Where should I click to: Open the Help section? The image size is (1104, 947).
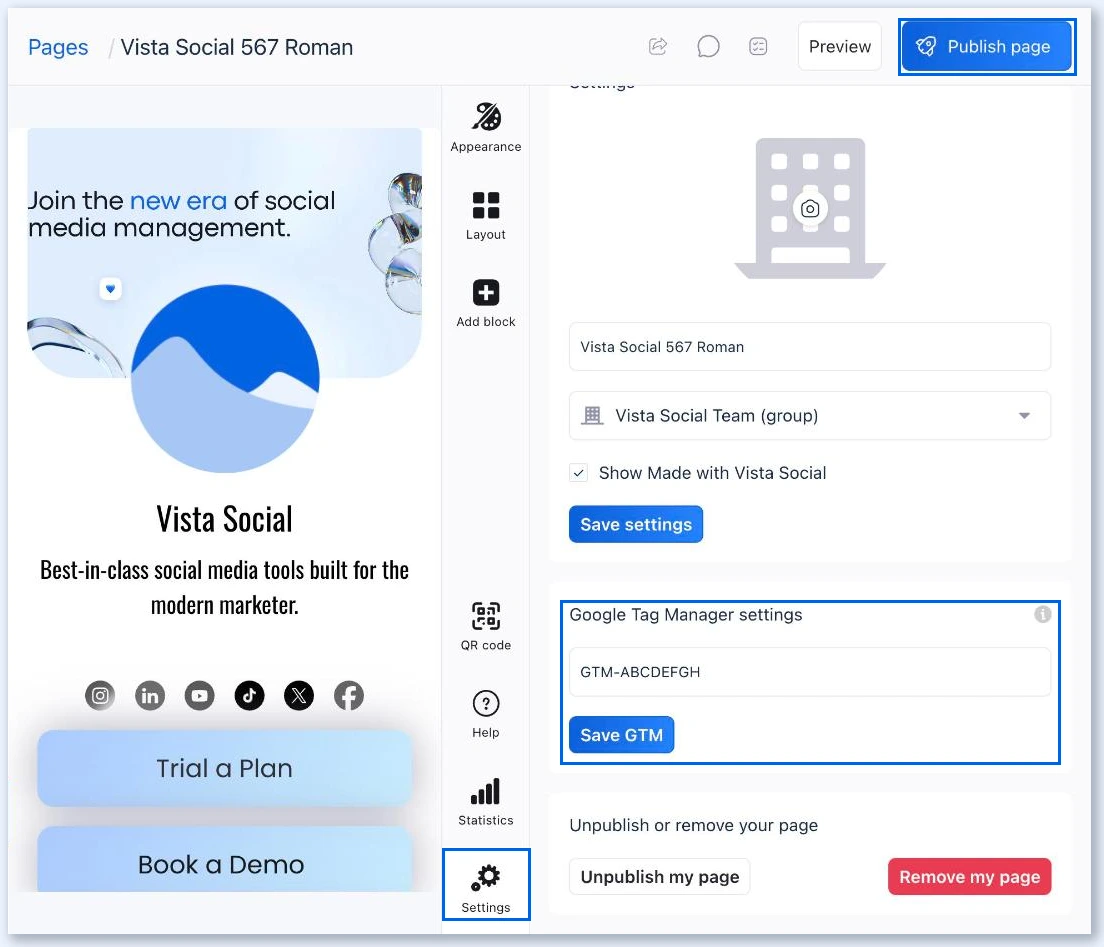pyautogui.click(x=486, y=714)
